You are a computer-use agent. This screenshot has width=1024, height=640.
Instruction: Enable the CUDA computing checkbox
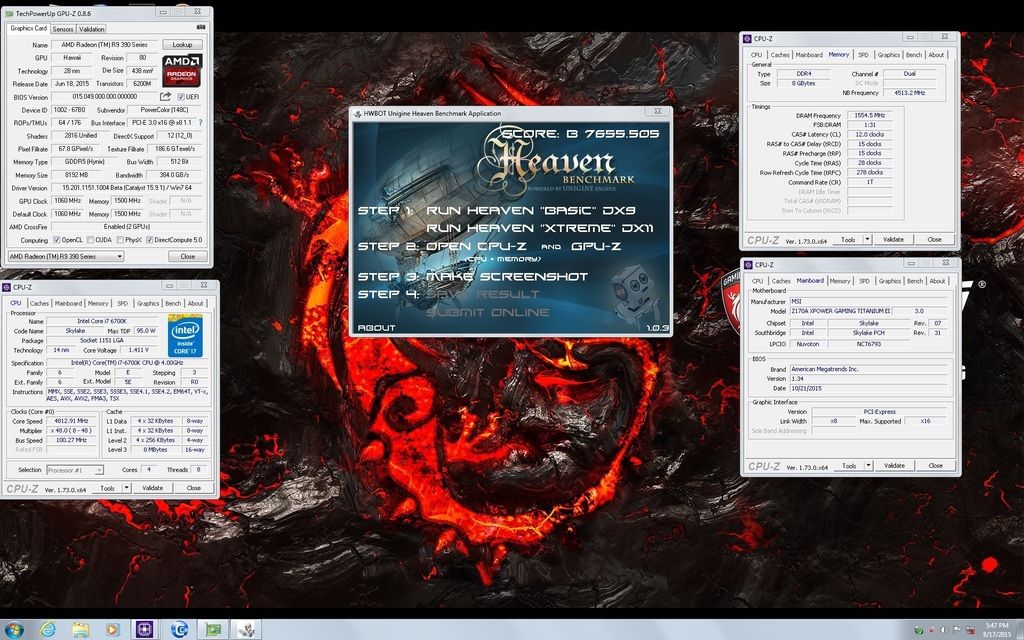pyautogui.click(x=92, y=240)
